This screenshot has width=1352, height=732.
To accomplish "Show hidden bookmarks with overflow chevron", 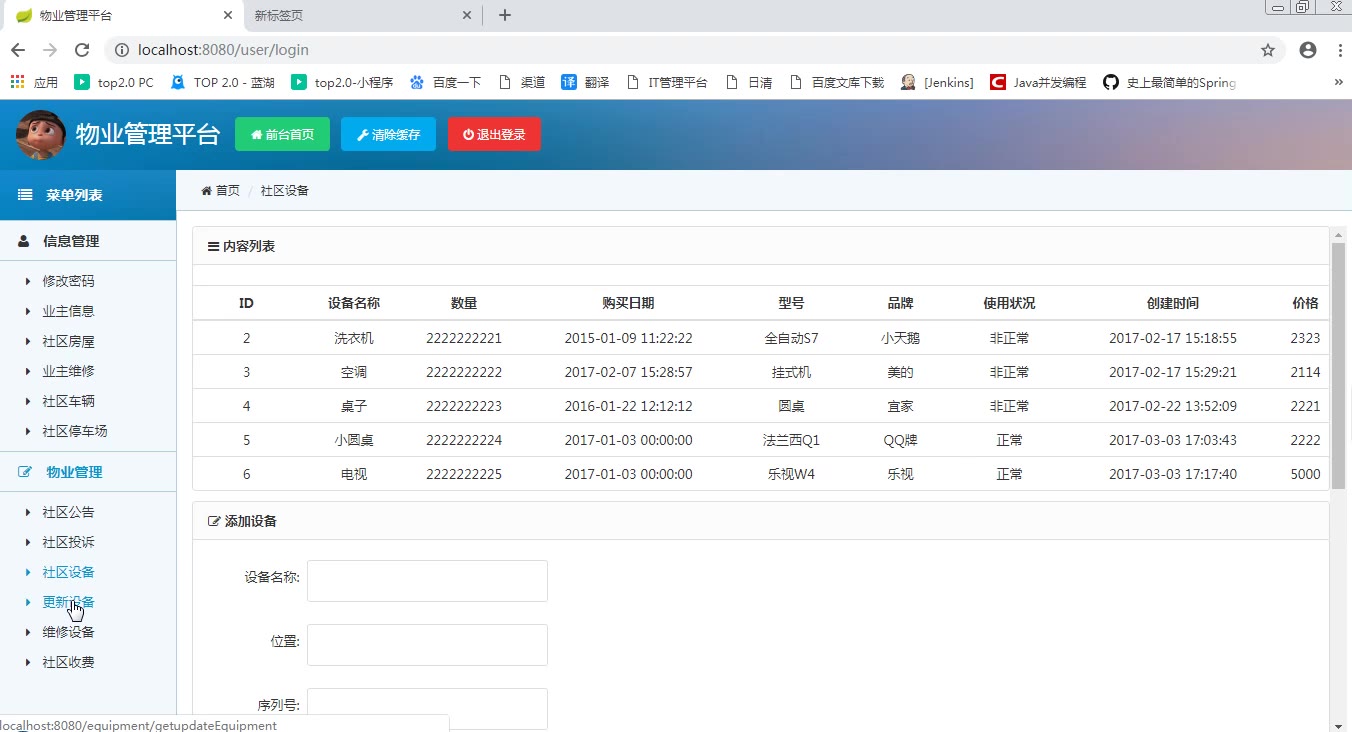I will click(1338, 82).
